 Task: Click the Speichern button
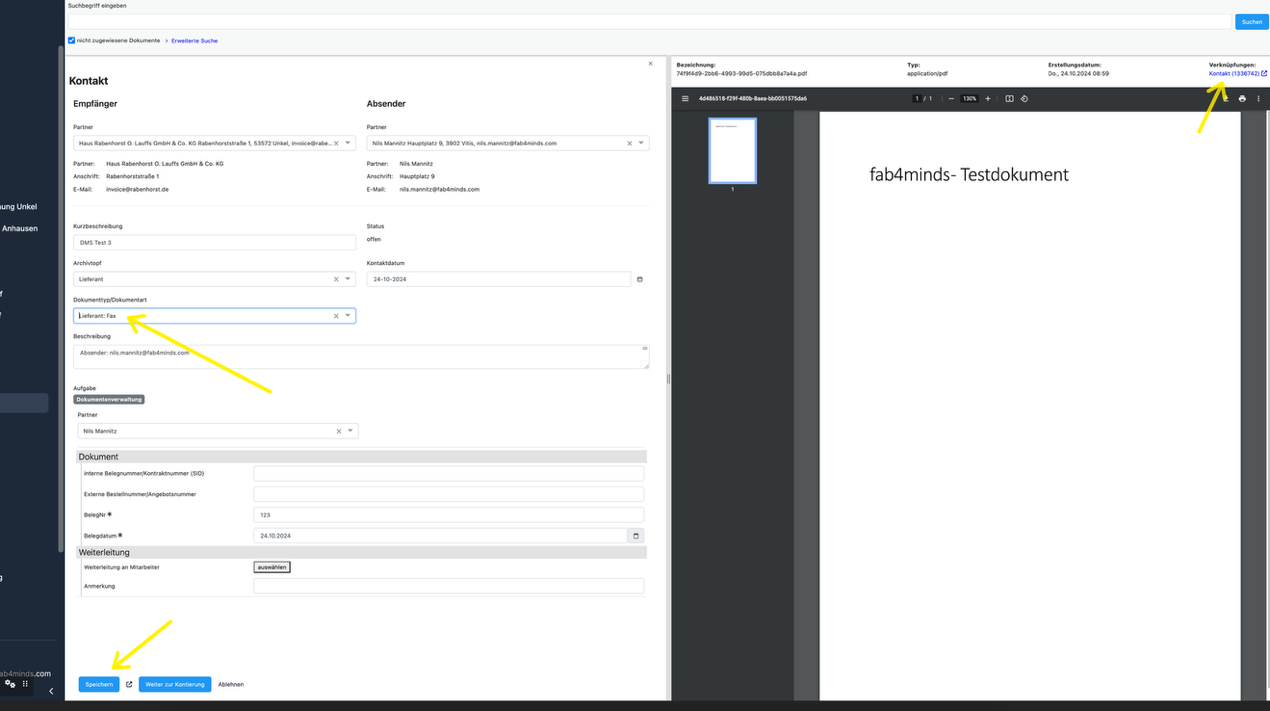click(99, 685)
